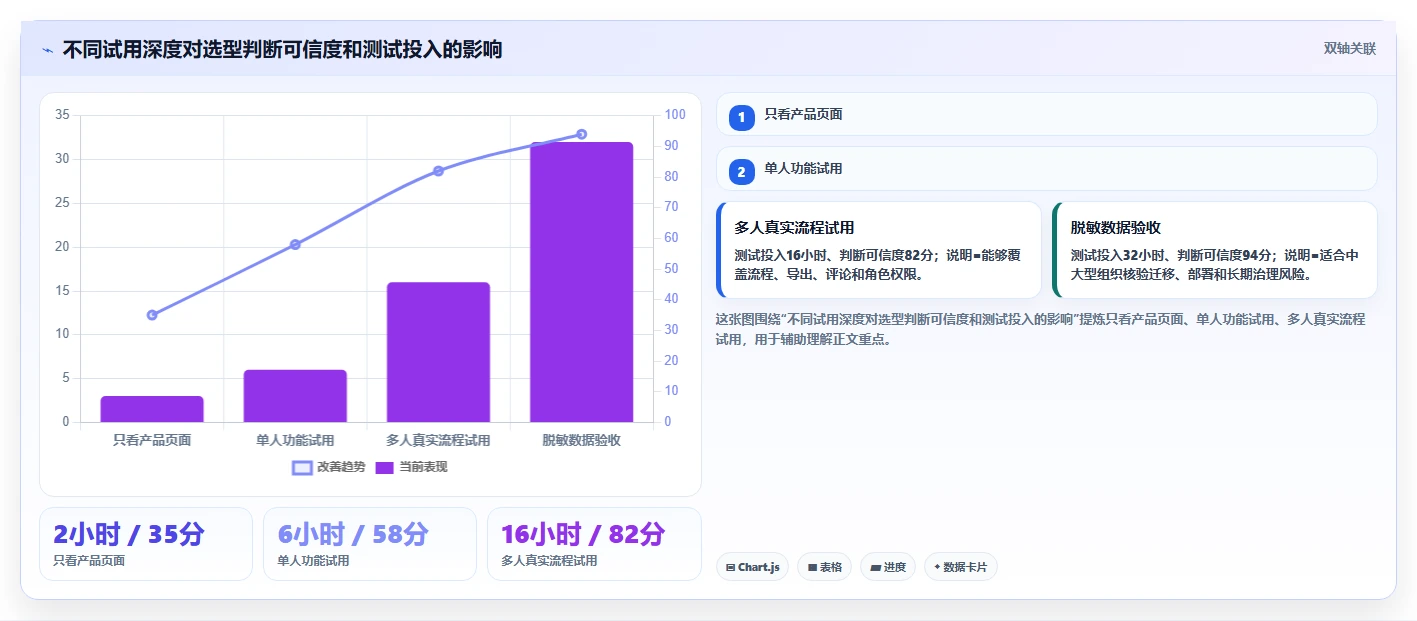This screenshot has height=621, width=1417.
Task: Click the blue number 1 badge
Action: coord(741,117)
